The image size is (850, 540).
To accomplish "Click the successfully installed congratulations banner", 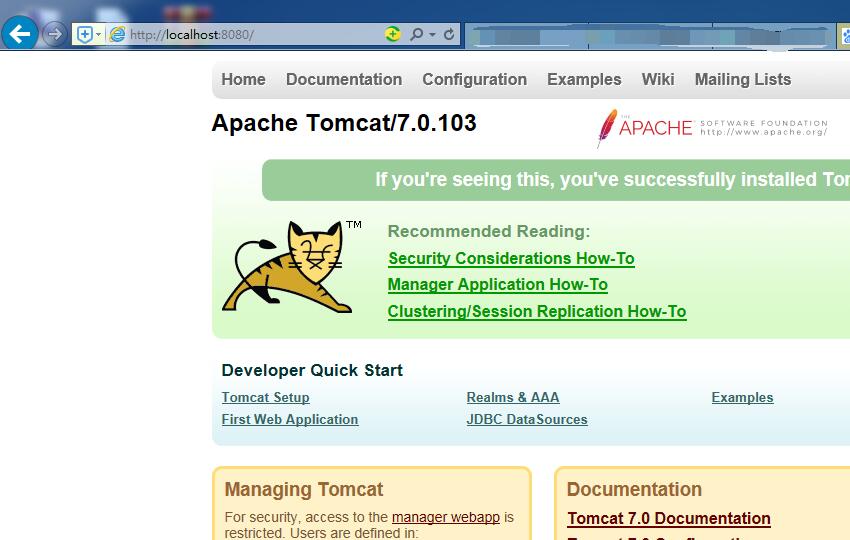I will [x=556, y=180].
